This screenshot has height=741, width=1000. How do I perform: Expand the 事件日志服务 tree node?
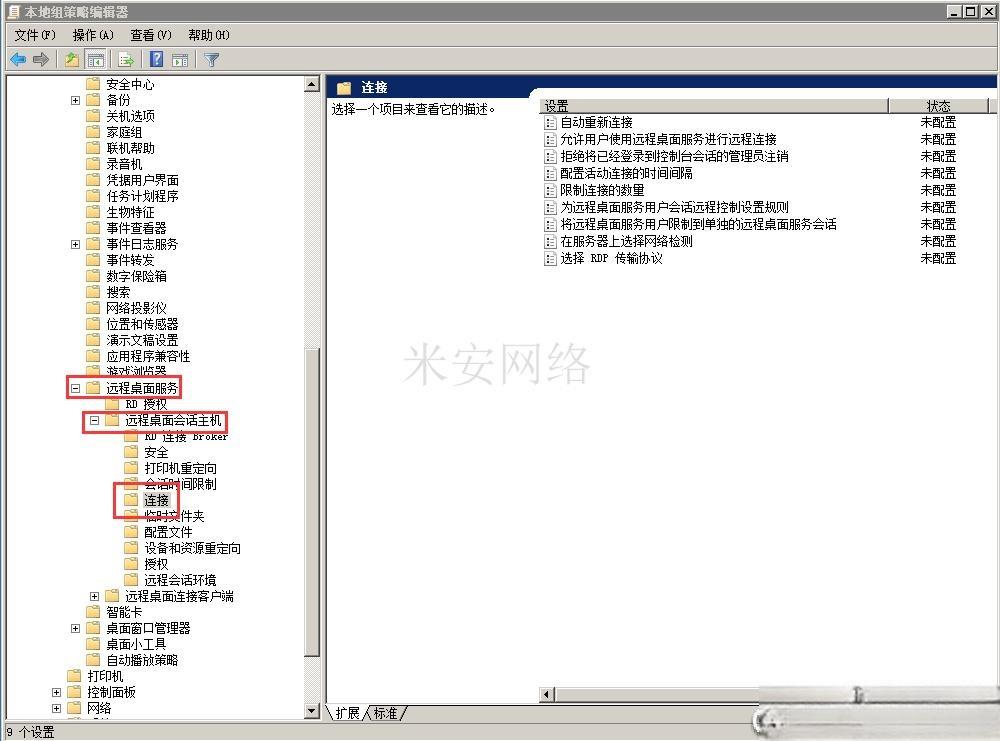(75, 244)
